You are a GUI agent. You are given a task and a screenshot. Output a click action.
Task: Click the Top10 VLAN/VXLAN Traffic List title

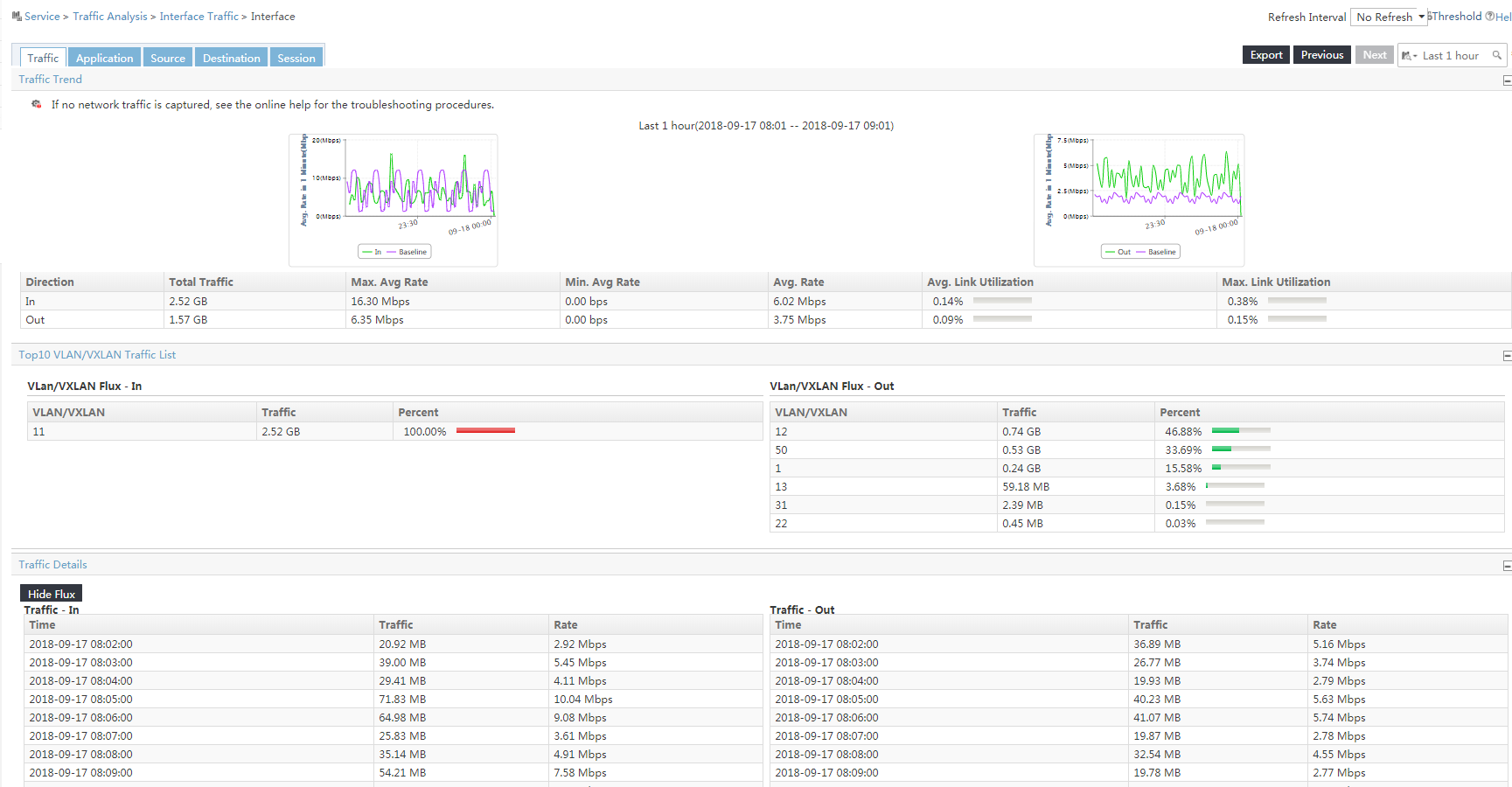pyautogui.click(x=97, y=354)
